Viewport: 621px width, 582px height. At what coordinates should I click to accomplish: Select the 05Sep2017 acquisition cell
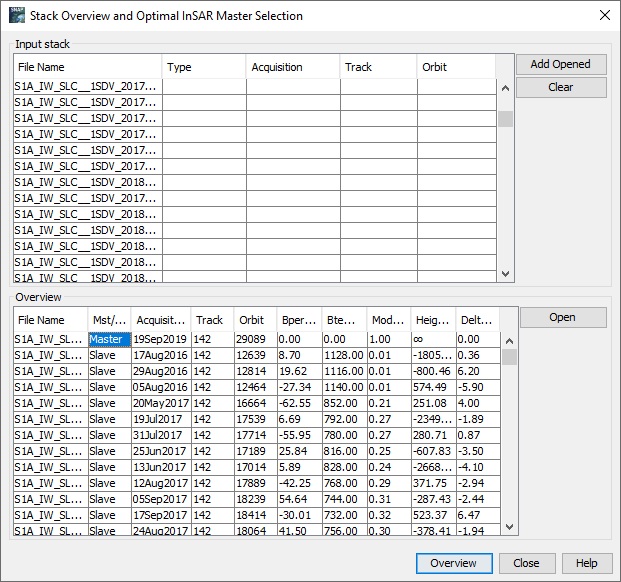[x=161, y=499]
